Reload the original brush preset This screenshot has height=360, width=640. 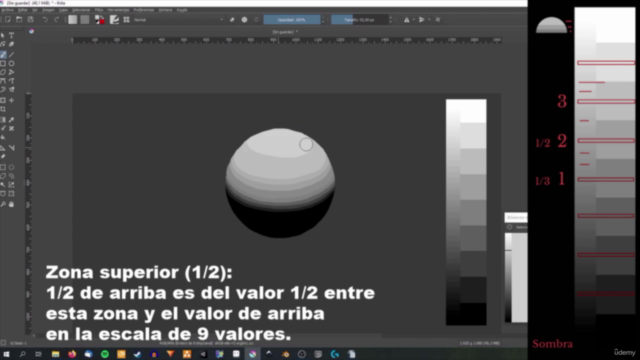256,20
